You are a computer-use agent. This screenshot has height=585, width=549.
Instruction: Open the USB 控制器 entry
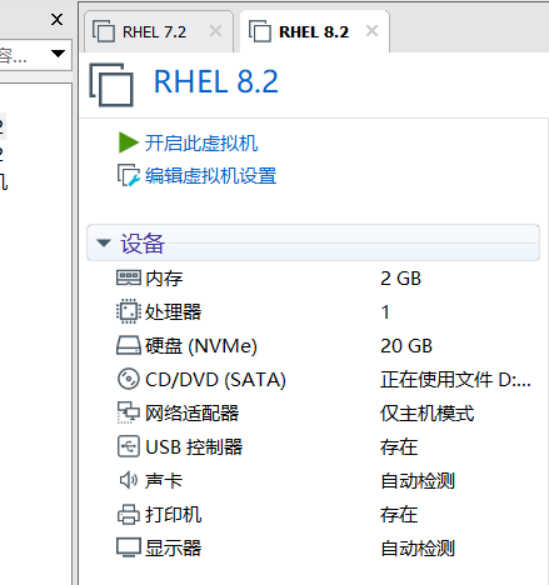[194, 447]
